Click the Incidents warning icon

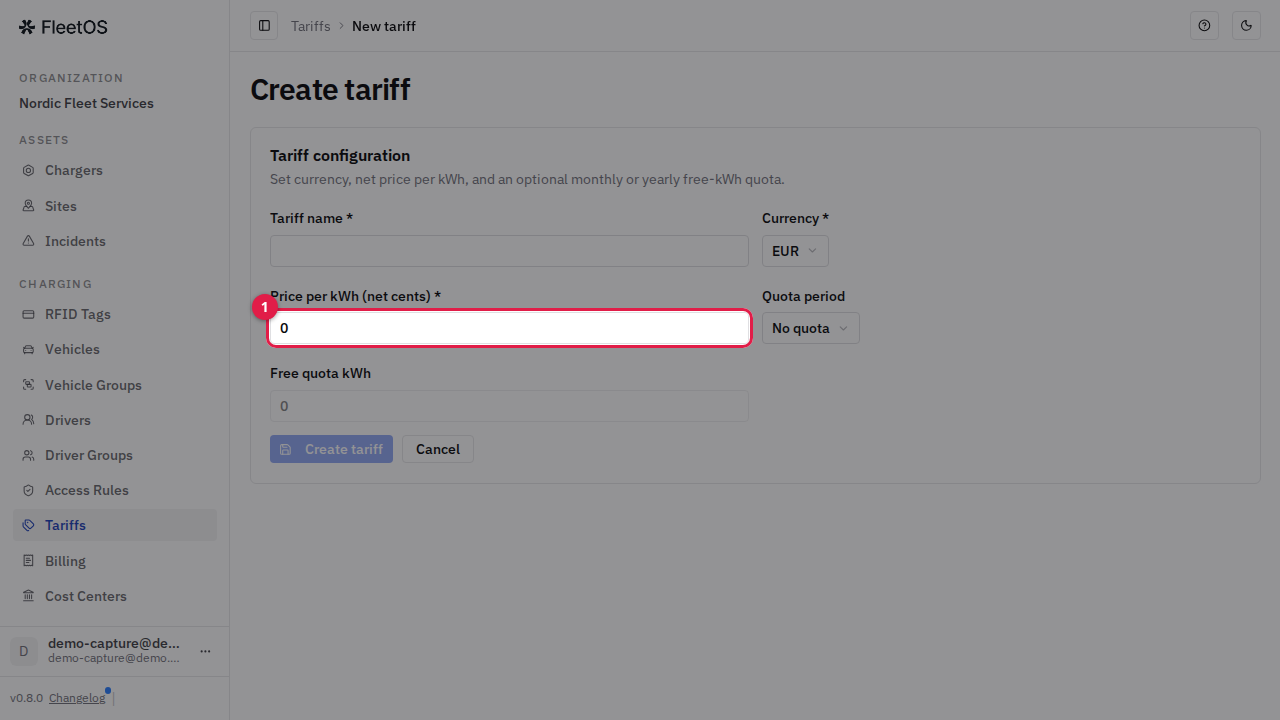(x=28, y=241)
